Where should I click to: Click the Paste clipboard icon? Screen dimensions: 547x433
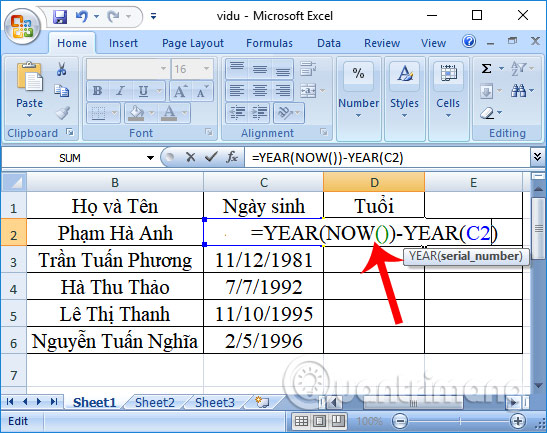pos(29,77)
